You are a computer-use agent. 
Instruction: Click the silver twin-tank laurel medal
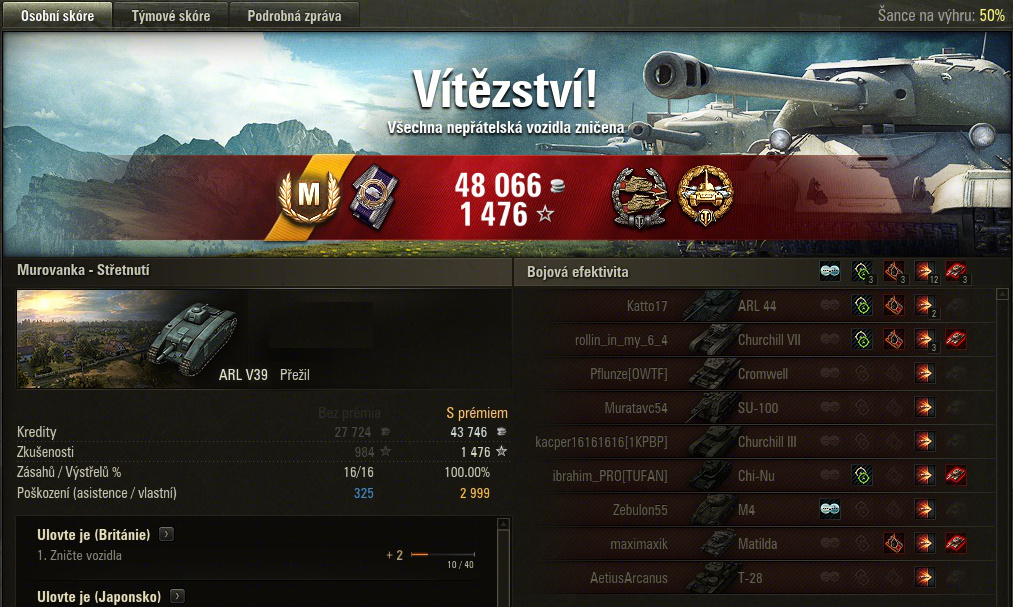point(640,197)
